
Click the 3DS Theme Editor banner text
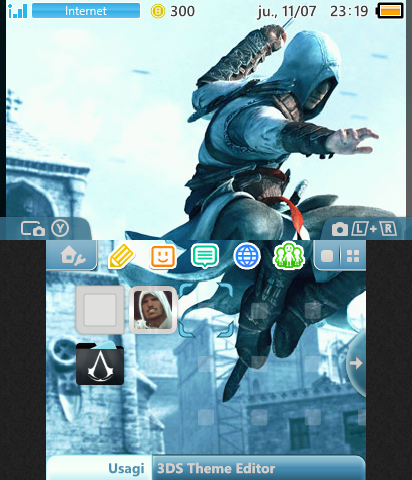(x=216, y=468)
